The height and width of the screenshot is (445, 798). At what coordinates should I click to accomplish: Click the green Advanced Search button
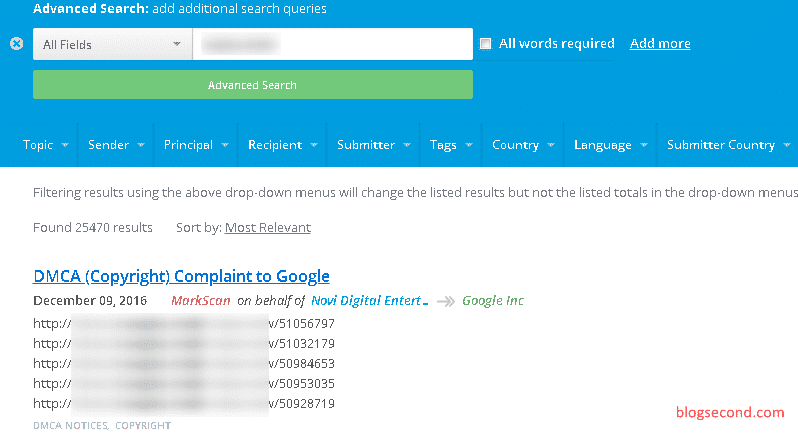pos(253,85)
